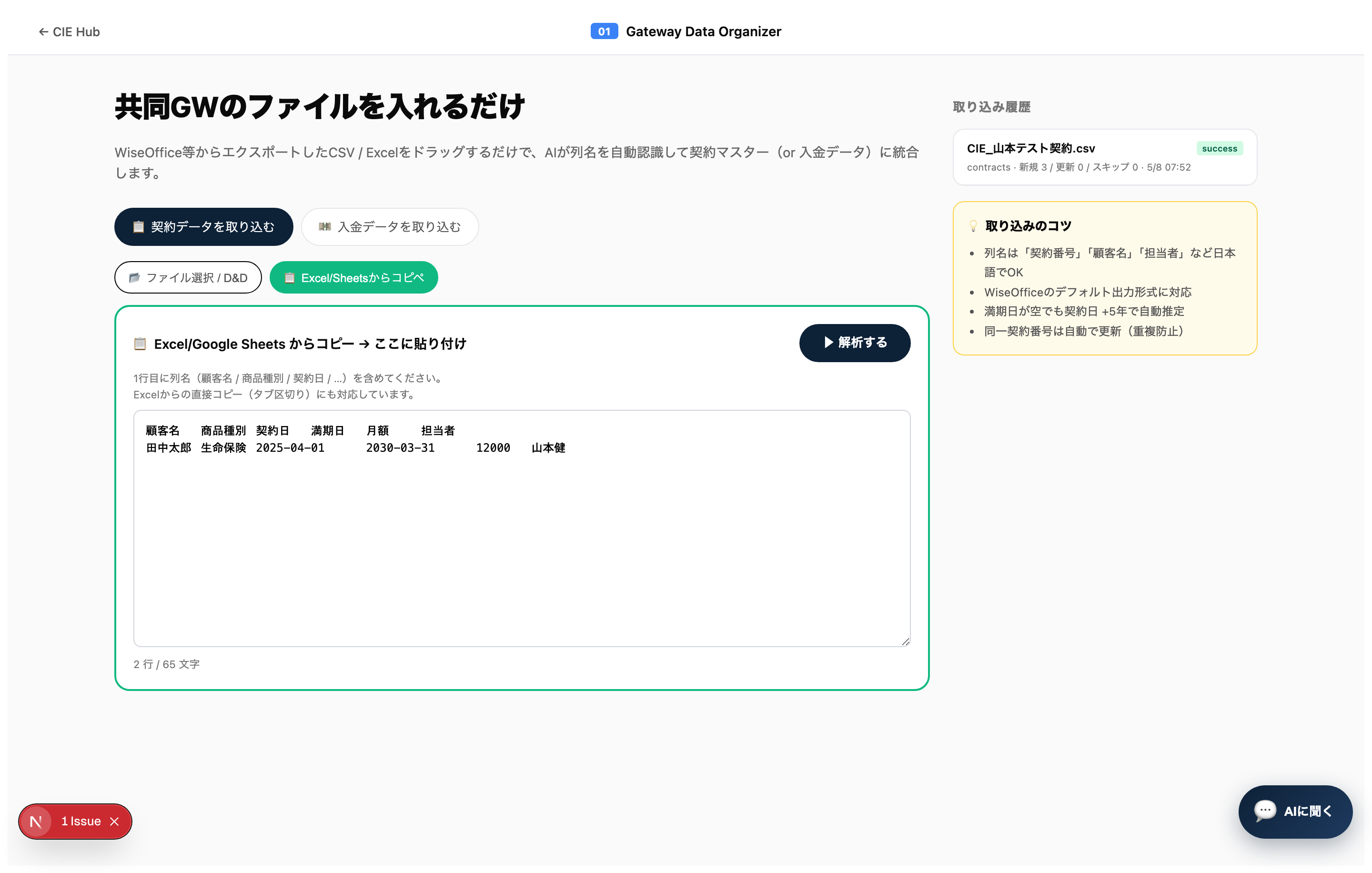Image resolution: width=1372 pixels, height=873 pixels.
Task: Dismiss the 1 Issue badge
Action: [x=114, y=821]
